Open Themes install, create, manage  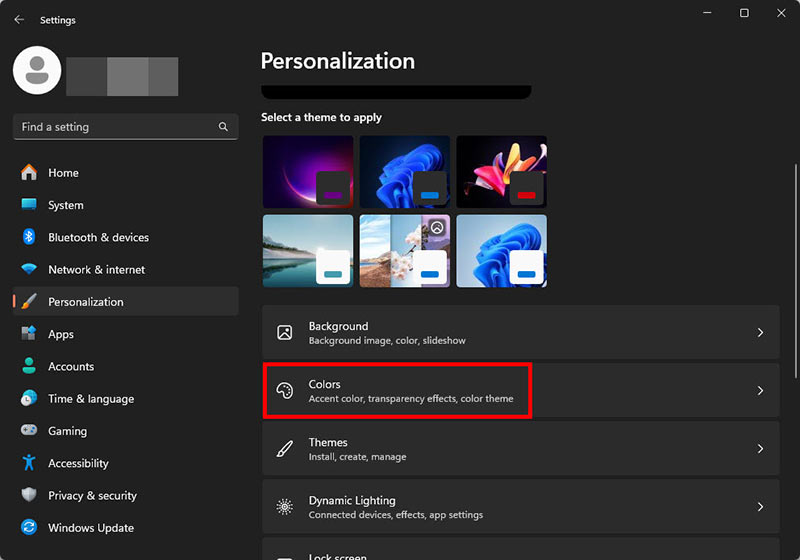[521, 449]
